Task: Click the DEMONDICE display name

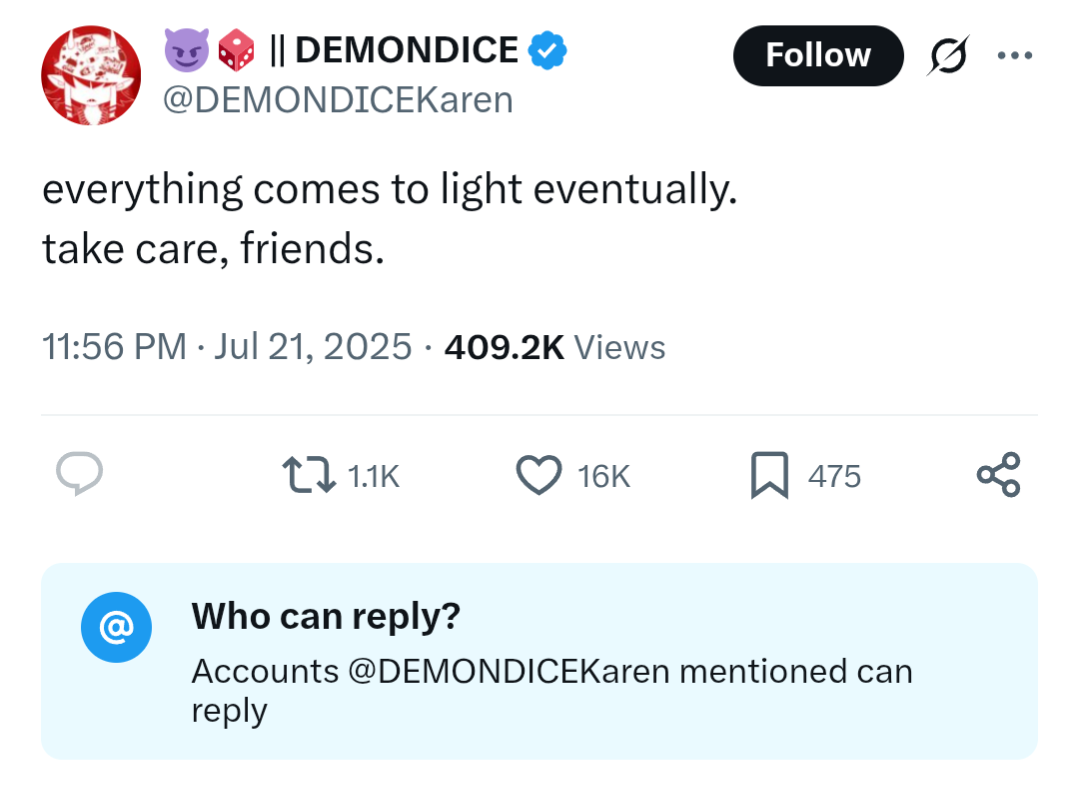Action: [406, 50]
